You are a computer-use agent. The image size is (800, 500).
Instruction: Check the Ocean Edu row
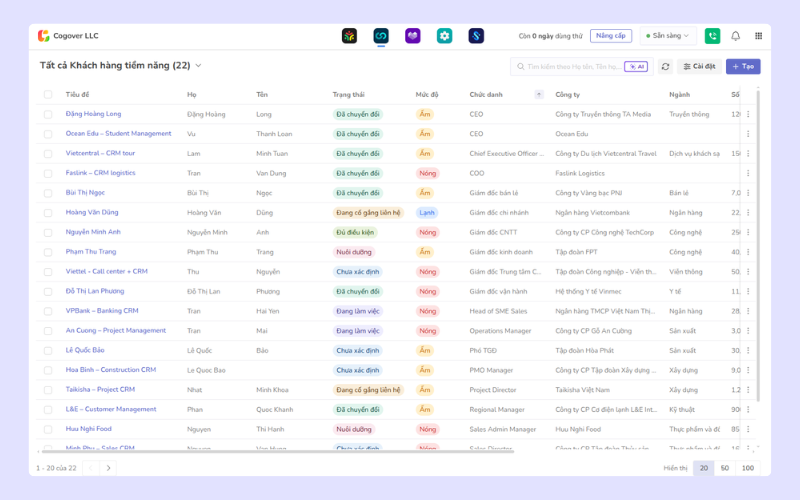(x=48, y=134)
